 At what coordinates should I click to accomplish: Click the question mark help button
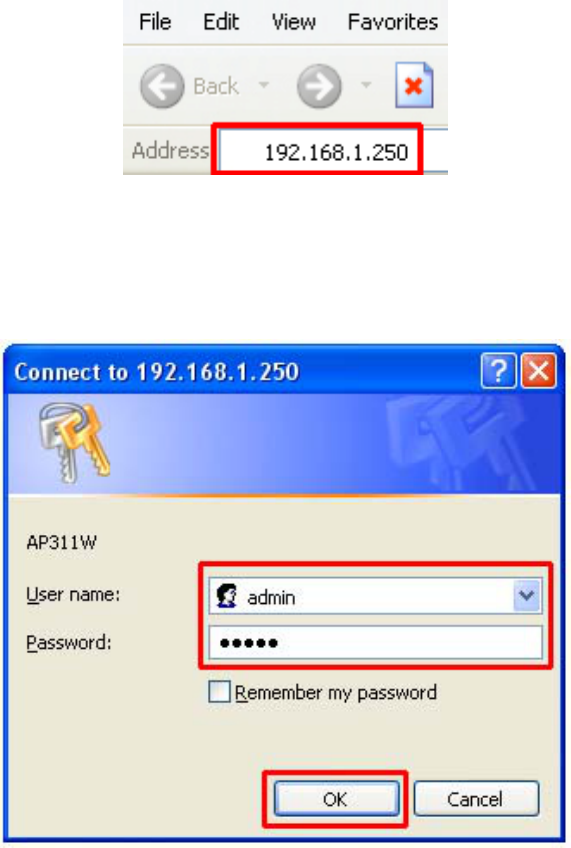click(498, 370)
